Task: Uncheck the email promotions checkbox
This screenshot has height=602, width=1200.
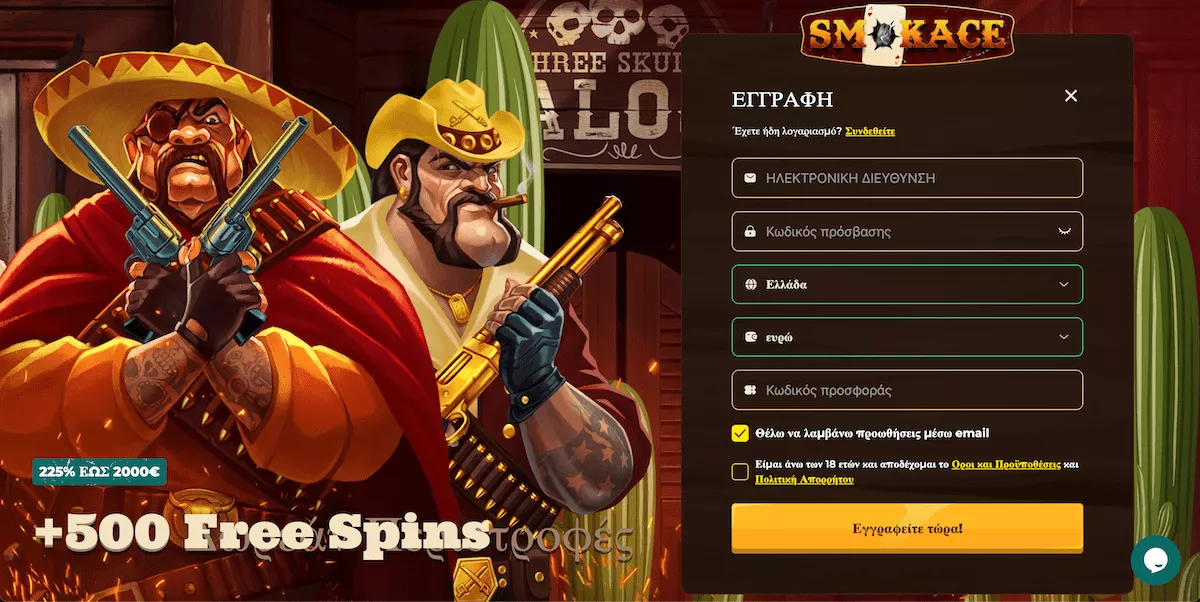Action: [x=740, y=433]
